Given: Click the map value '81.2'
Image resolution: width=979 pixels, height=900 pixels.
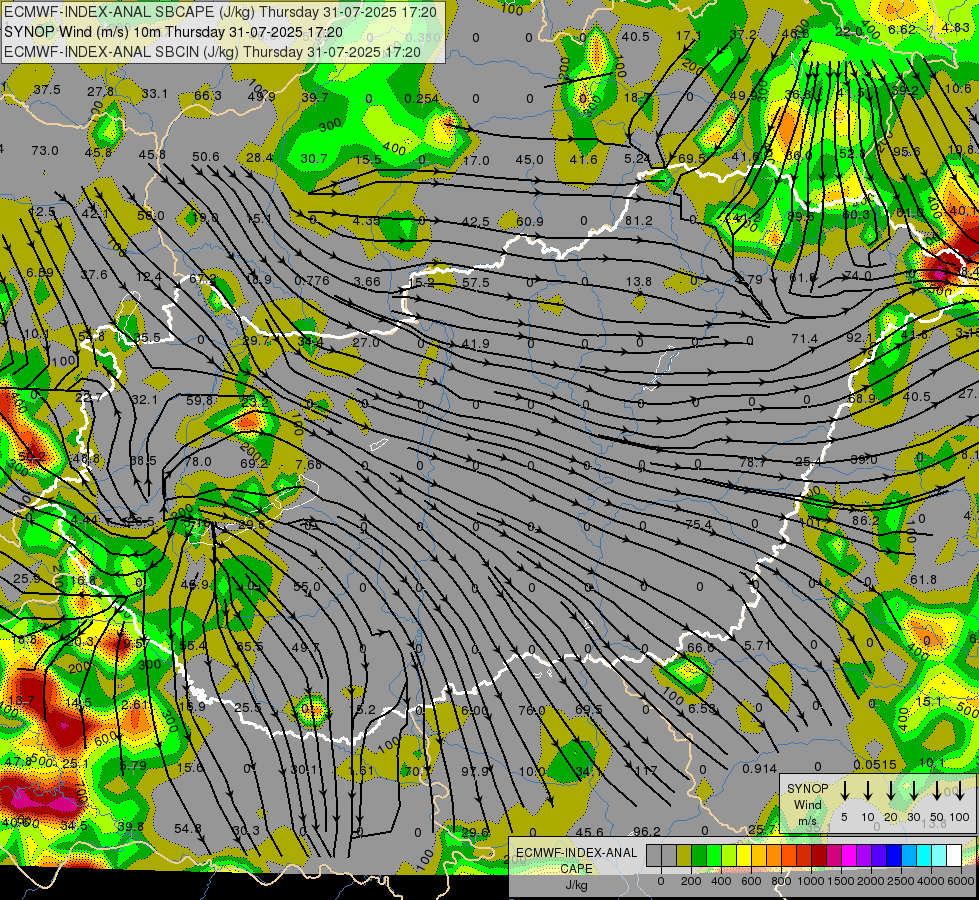Looking at the screenshot, I should pyautogui.click(x=638, y=220).
